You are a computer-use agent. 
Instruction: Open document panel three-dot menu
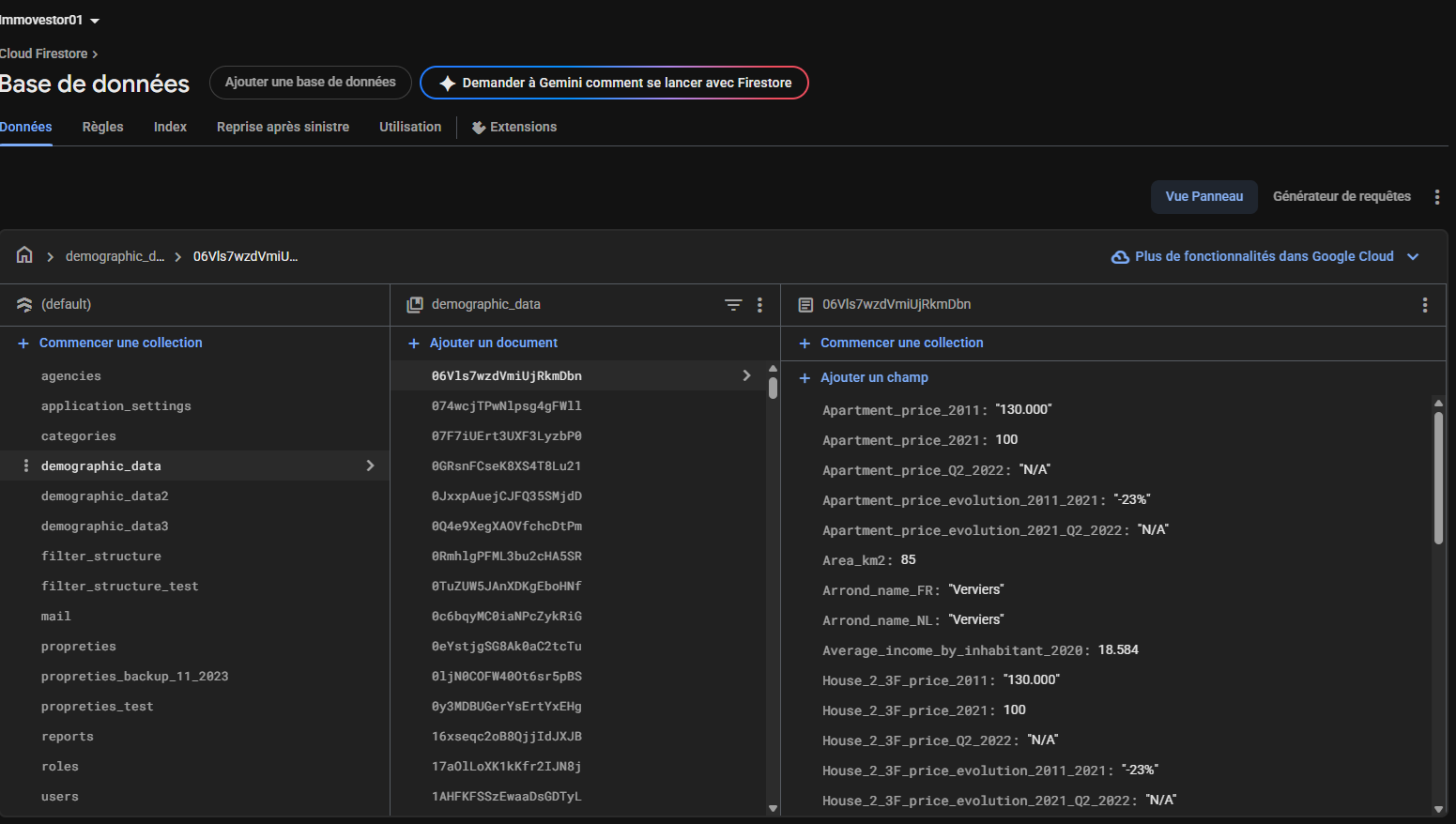click(1424, 305)
